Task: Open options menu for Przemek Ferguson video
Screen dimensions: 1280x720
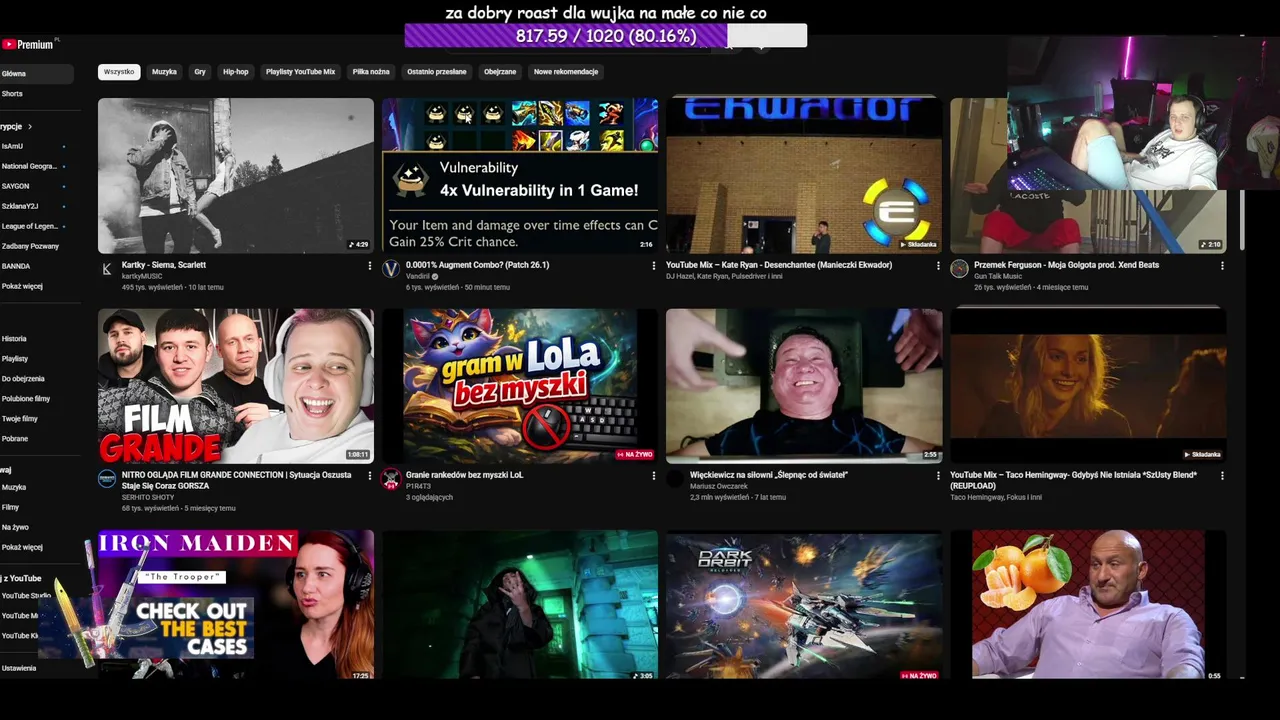Action: coord(1222,266)
